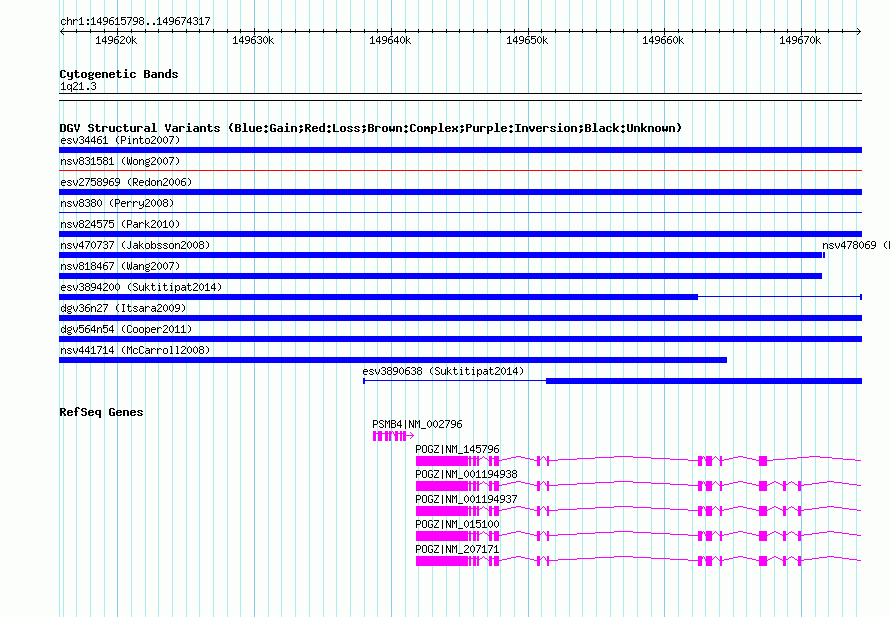Click the 149620k ruler label

(116, 40)
